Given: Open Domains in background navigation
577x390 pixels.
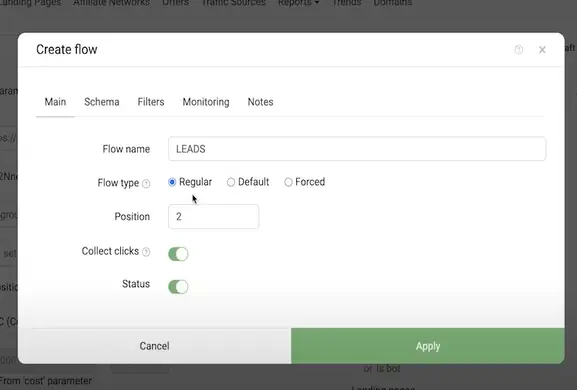Looking at the screenshot, I should [393, 3].
